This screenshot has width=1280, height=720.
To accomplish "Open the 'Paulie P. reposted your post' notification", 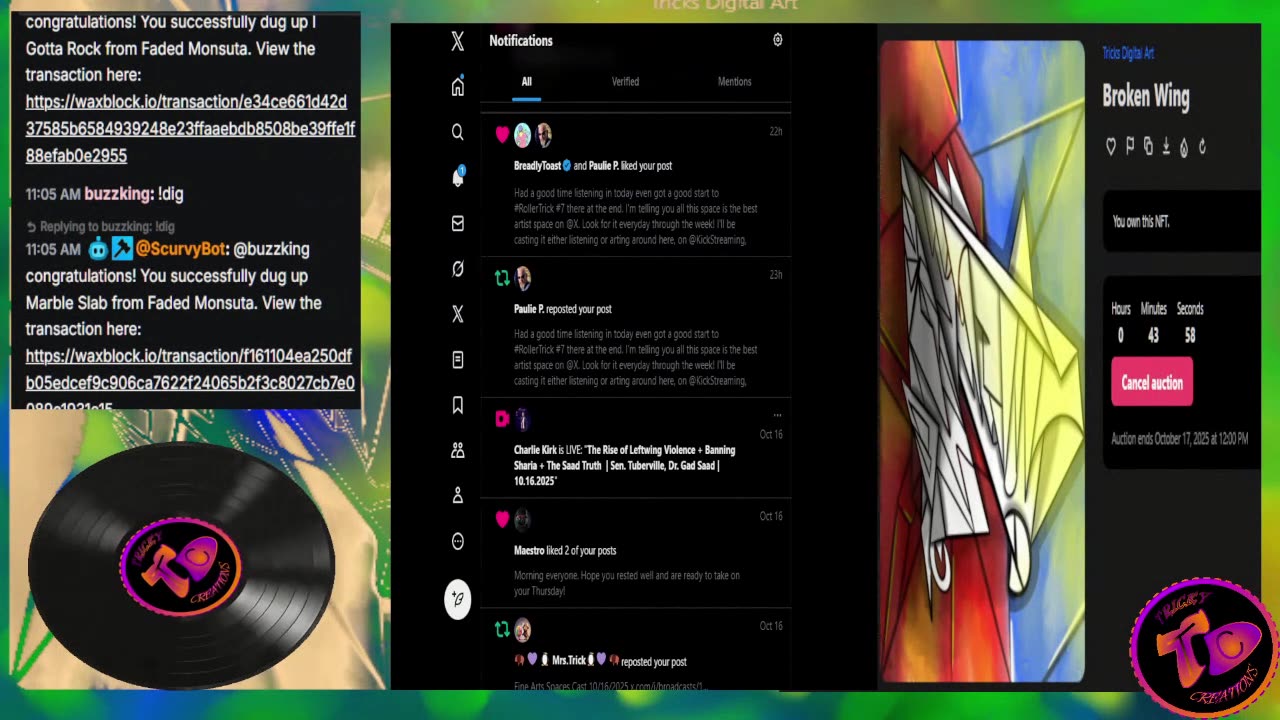I will pos(635,329).
